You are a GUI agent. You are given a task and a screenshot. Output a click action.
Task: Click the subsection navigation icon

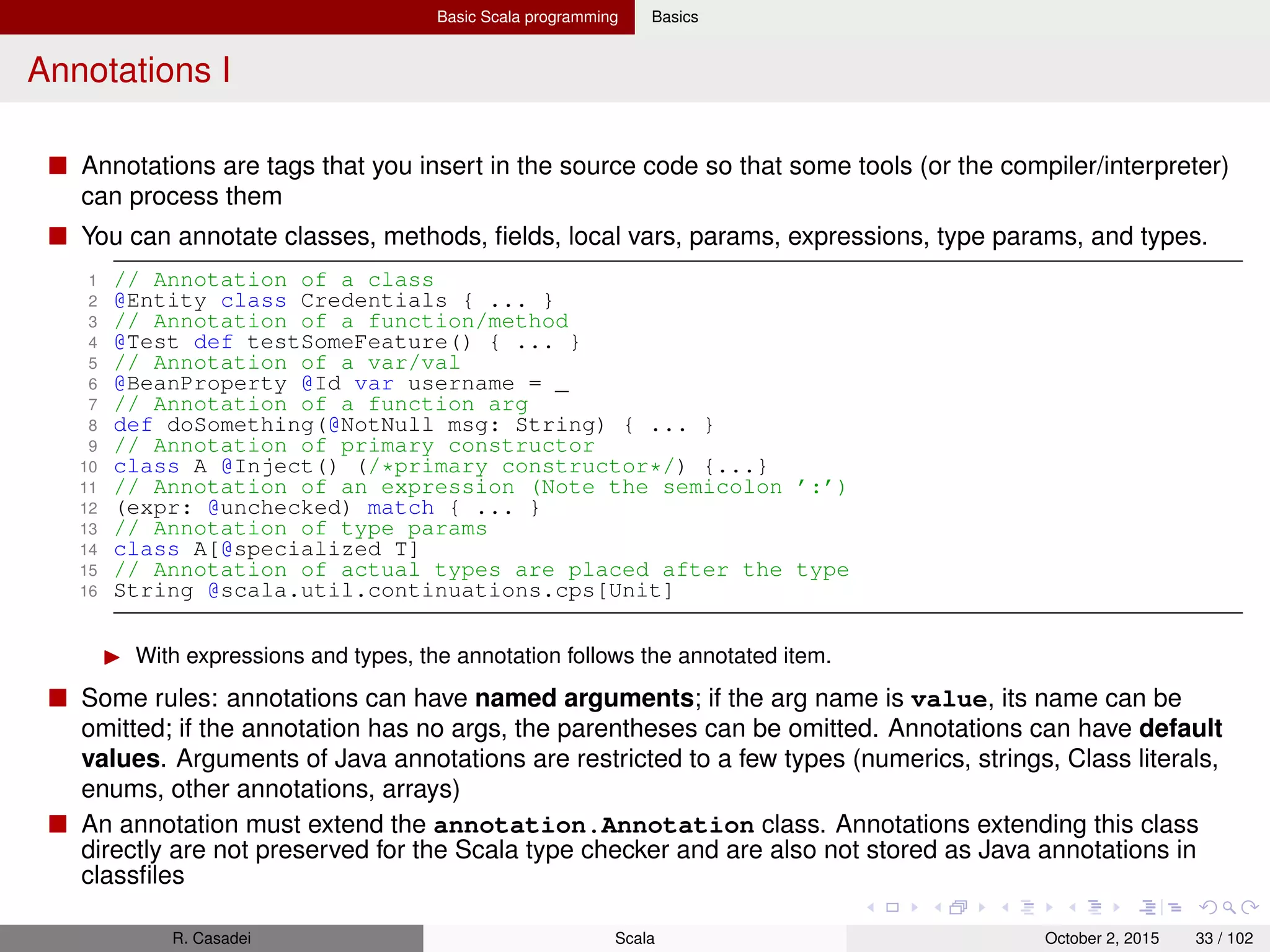[1028, 907]
